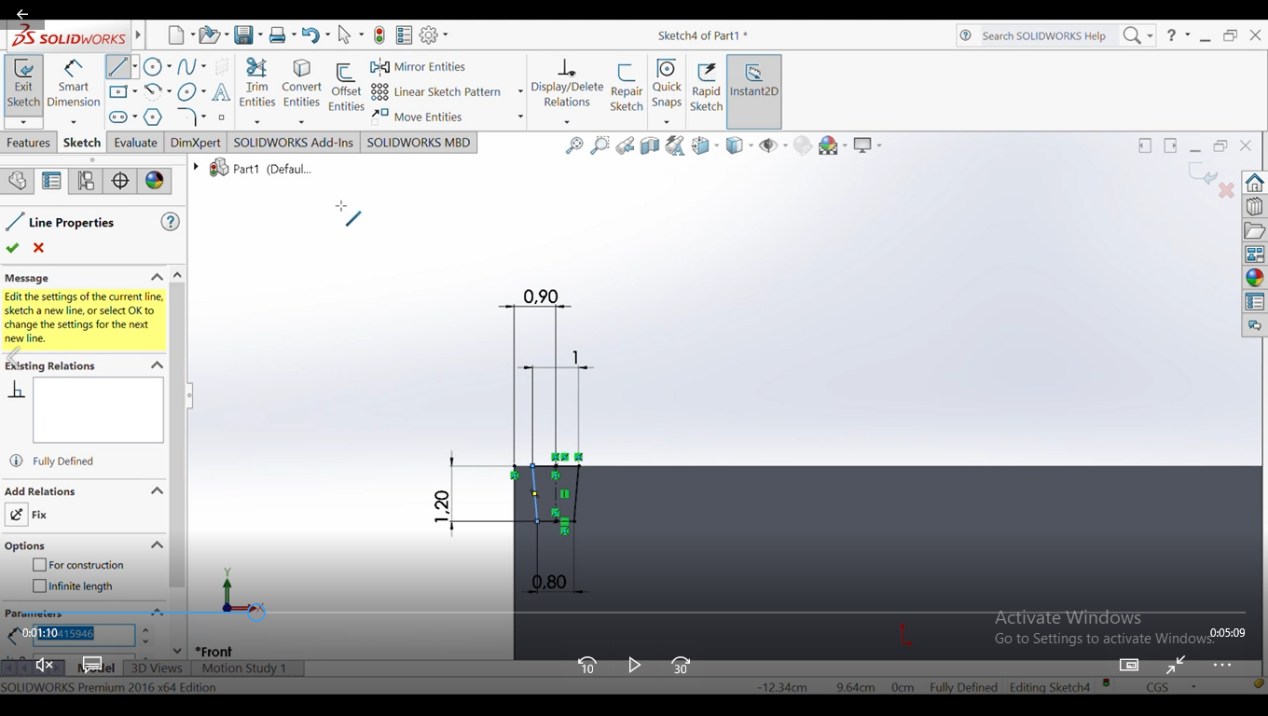The height and width of the screenshot is (716, 1268).
Task: Select the Ellipse sketch tool
Action: 186,92
